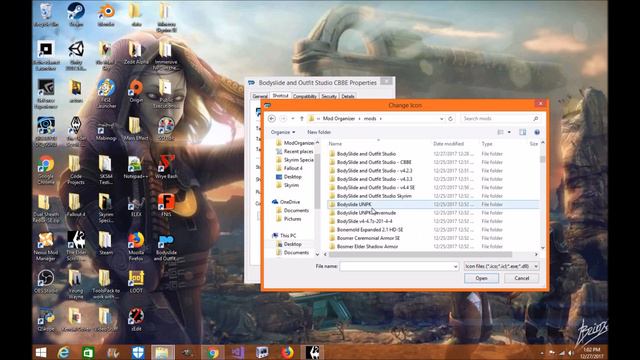Open Blender desktop shortcut
This screenshot has height=360, width=640.
click(106, 14)
